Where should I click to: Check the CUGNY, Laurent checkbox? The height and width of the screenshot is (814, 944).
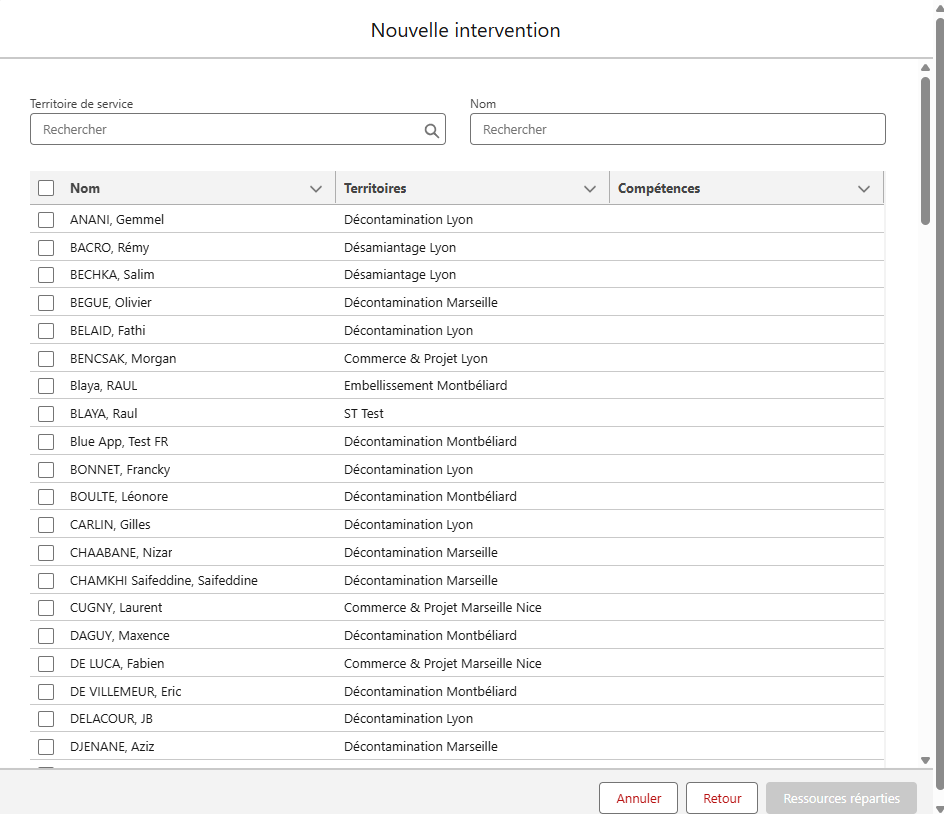[x=46, y=608]
